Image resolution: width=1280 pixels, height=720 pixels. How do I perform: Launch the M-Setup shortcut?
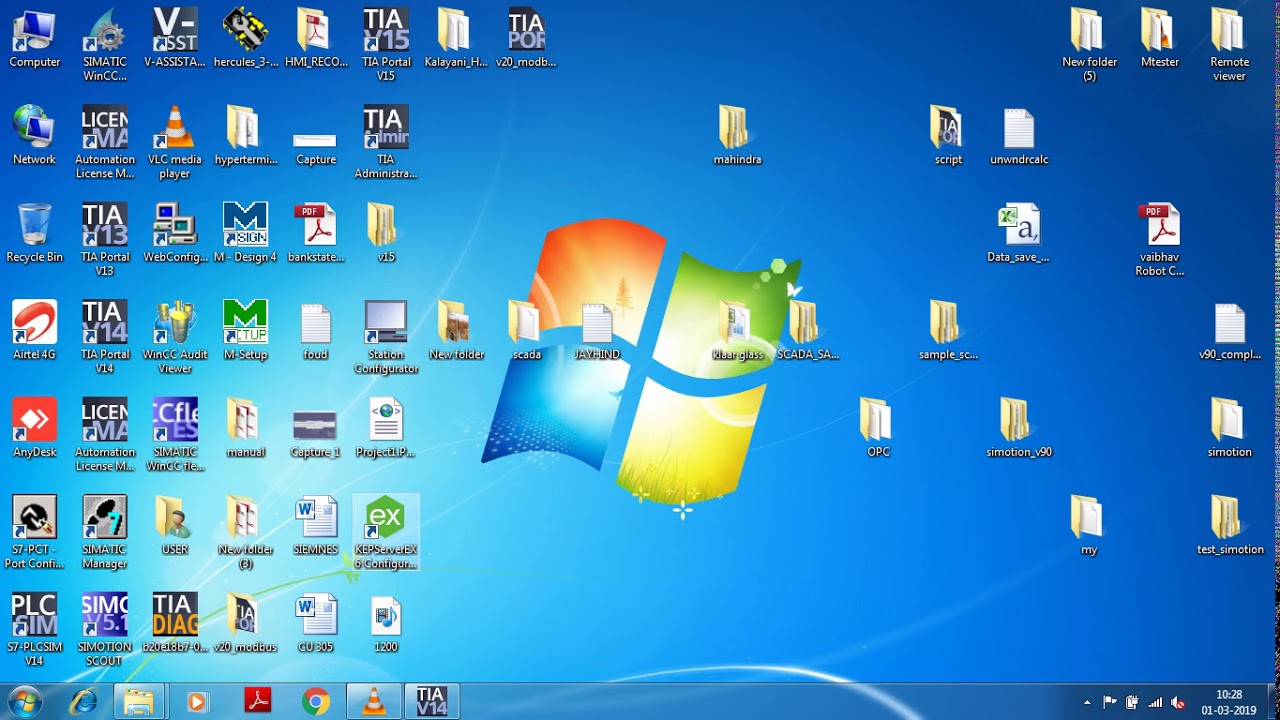coord(245,331)
